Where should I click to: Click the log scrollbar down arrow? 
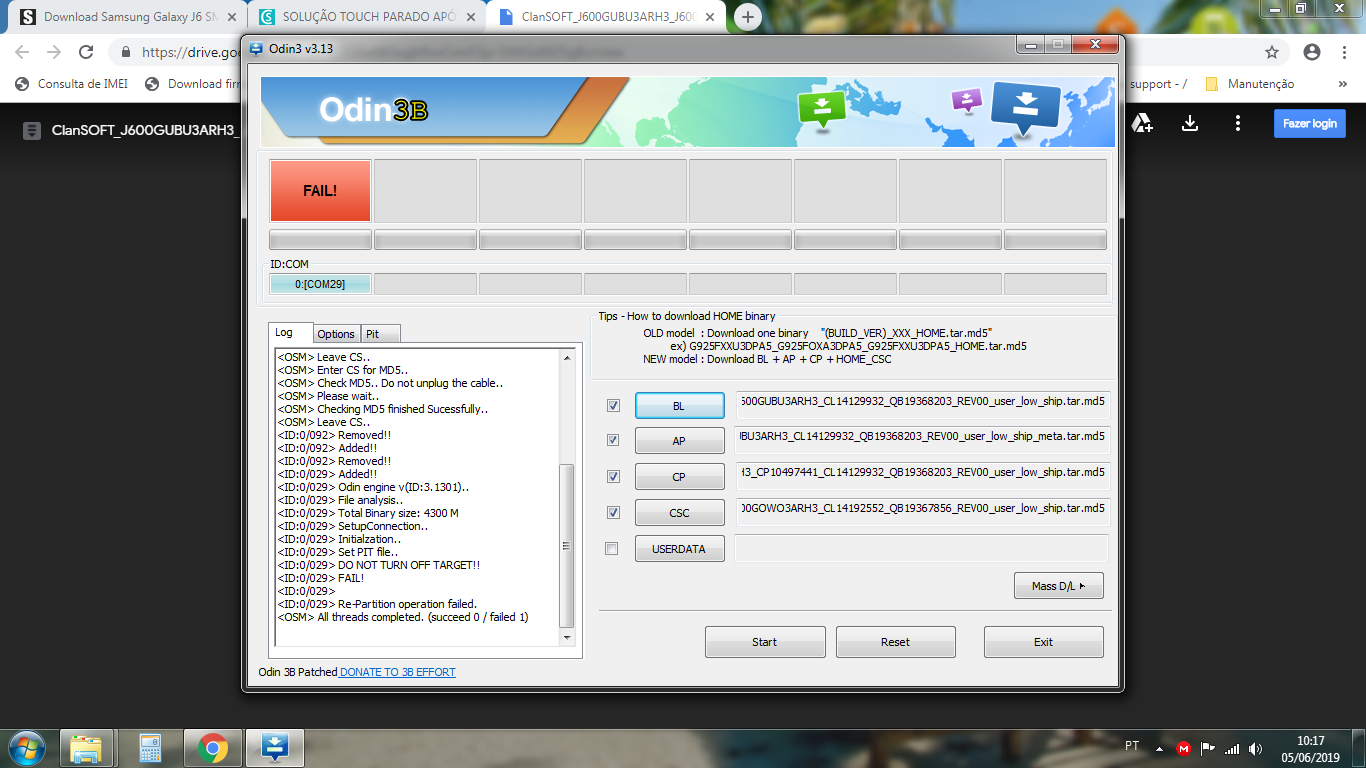[x=567, y=637]
